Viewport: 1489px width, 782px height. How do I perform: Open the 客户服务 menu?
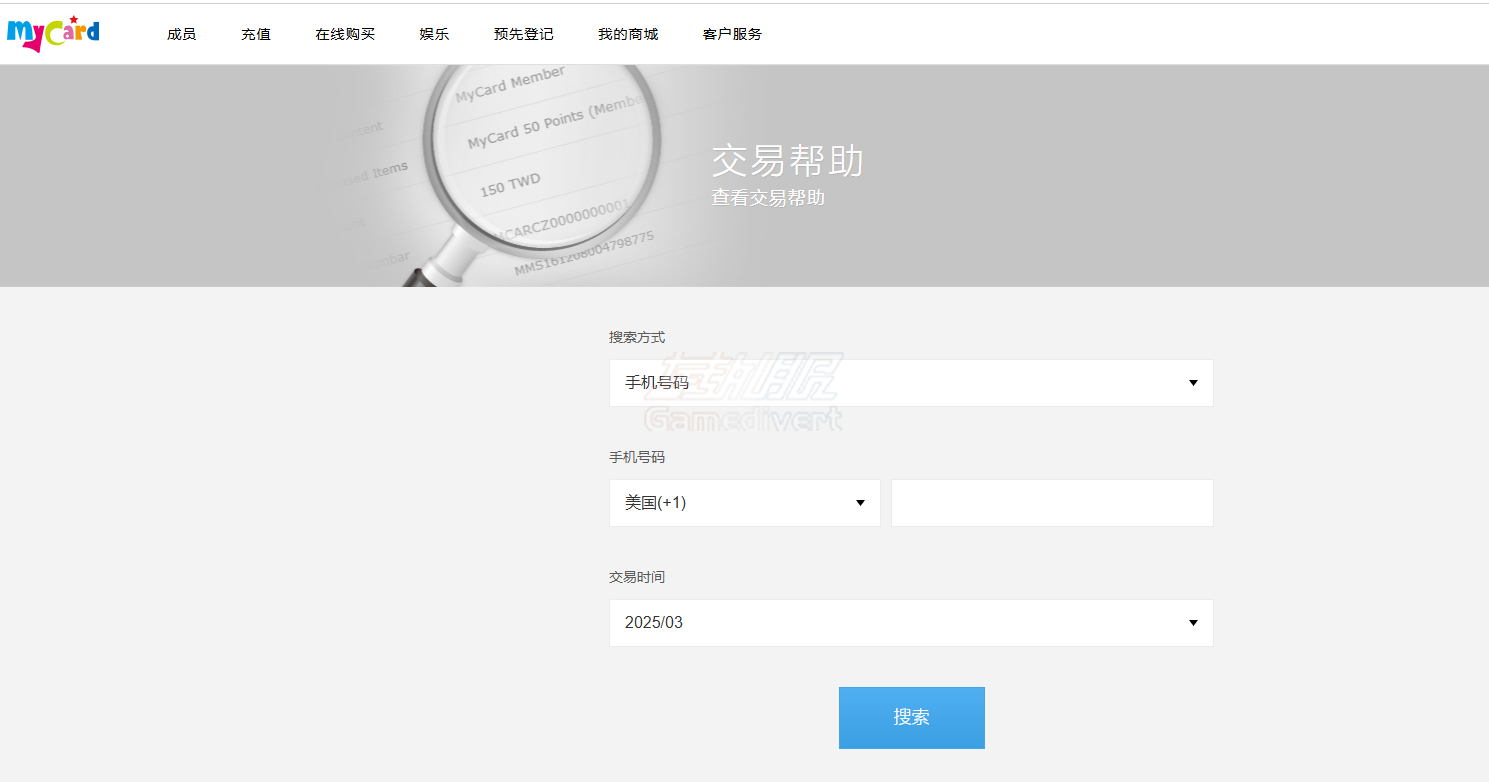732,34
